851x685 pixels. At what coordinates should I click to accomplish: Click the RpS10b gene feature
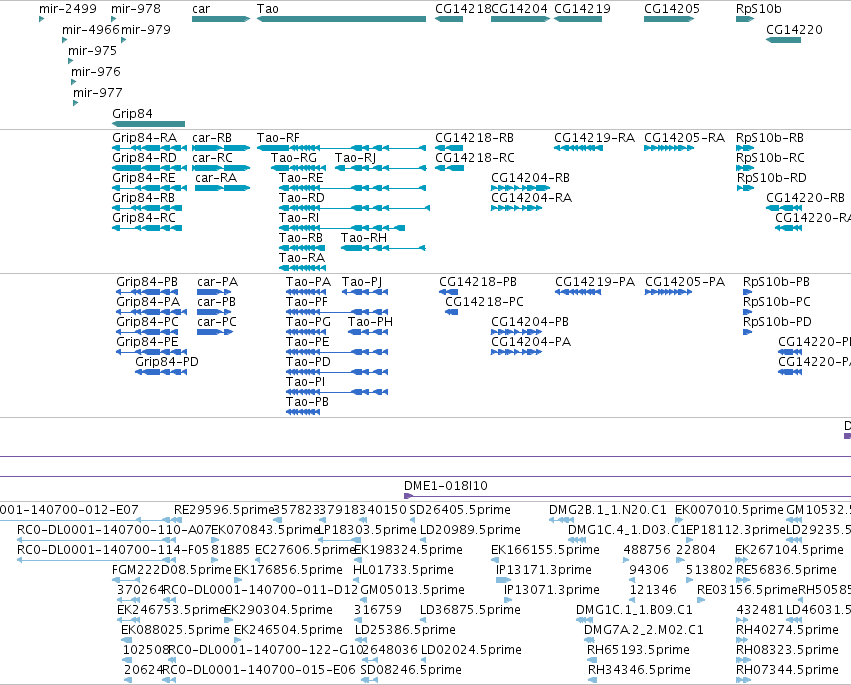[x=745, y=19]
